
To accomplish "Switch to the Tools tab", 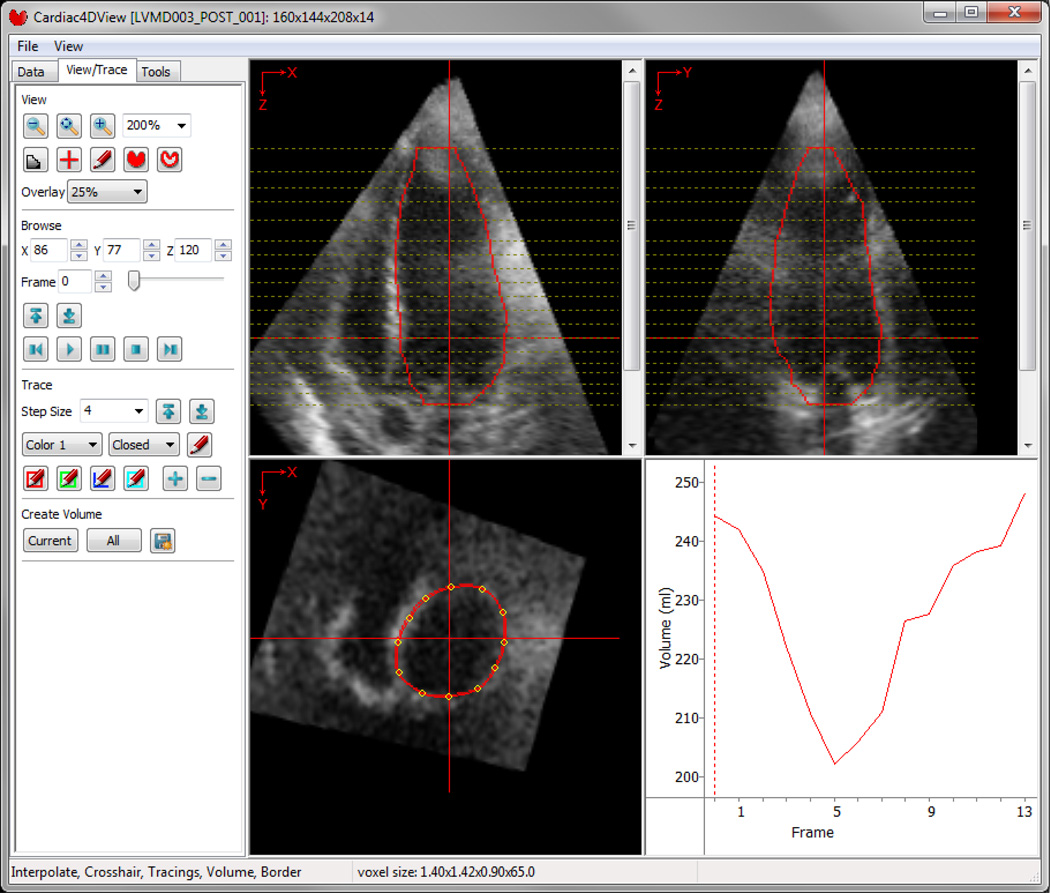I will pyautogui.click(x=155, y=72).
